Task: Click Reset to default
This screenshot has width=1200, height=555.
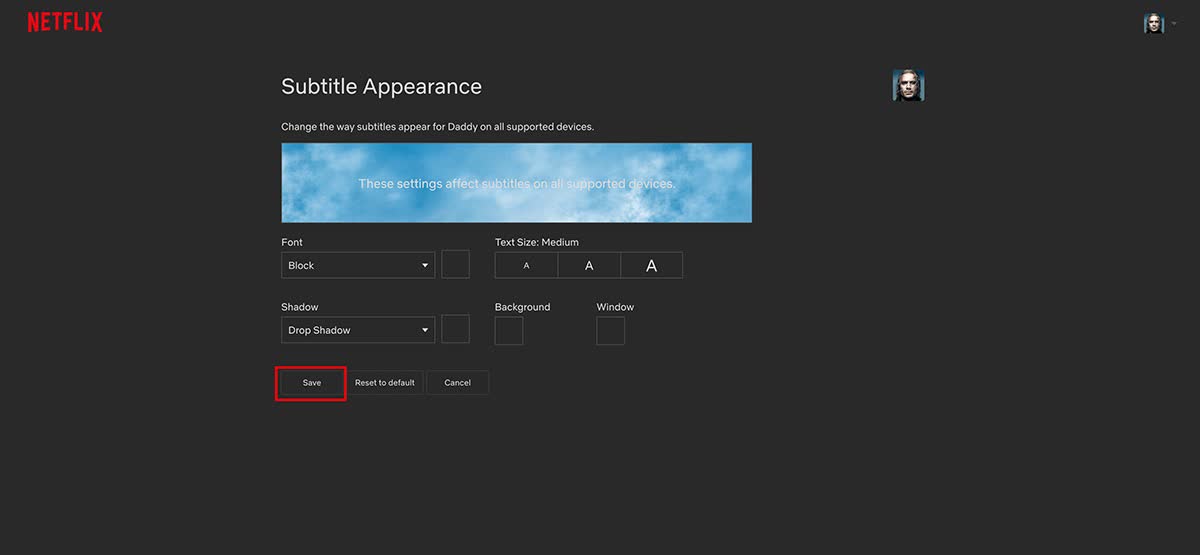Action: (385, 383)
